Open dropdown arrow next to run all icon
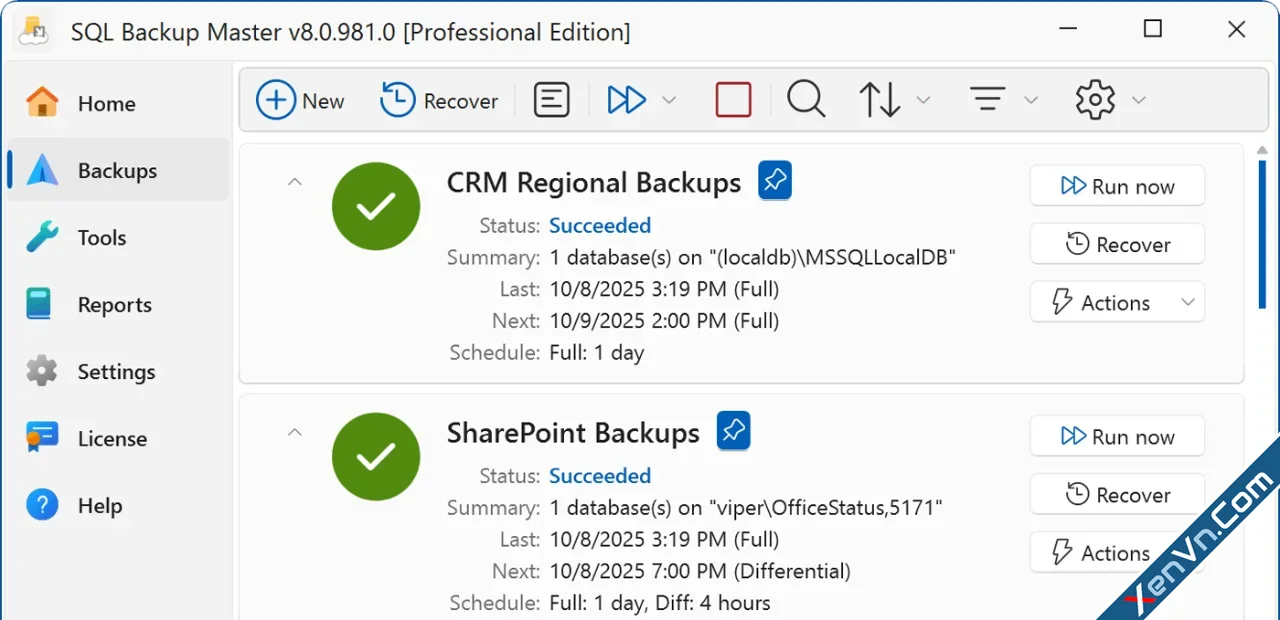This screenshot has width=1280, height=620. click(x=670, y=100)
